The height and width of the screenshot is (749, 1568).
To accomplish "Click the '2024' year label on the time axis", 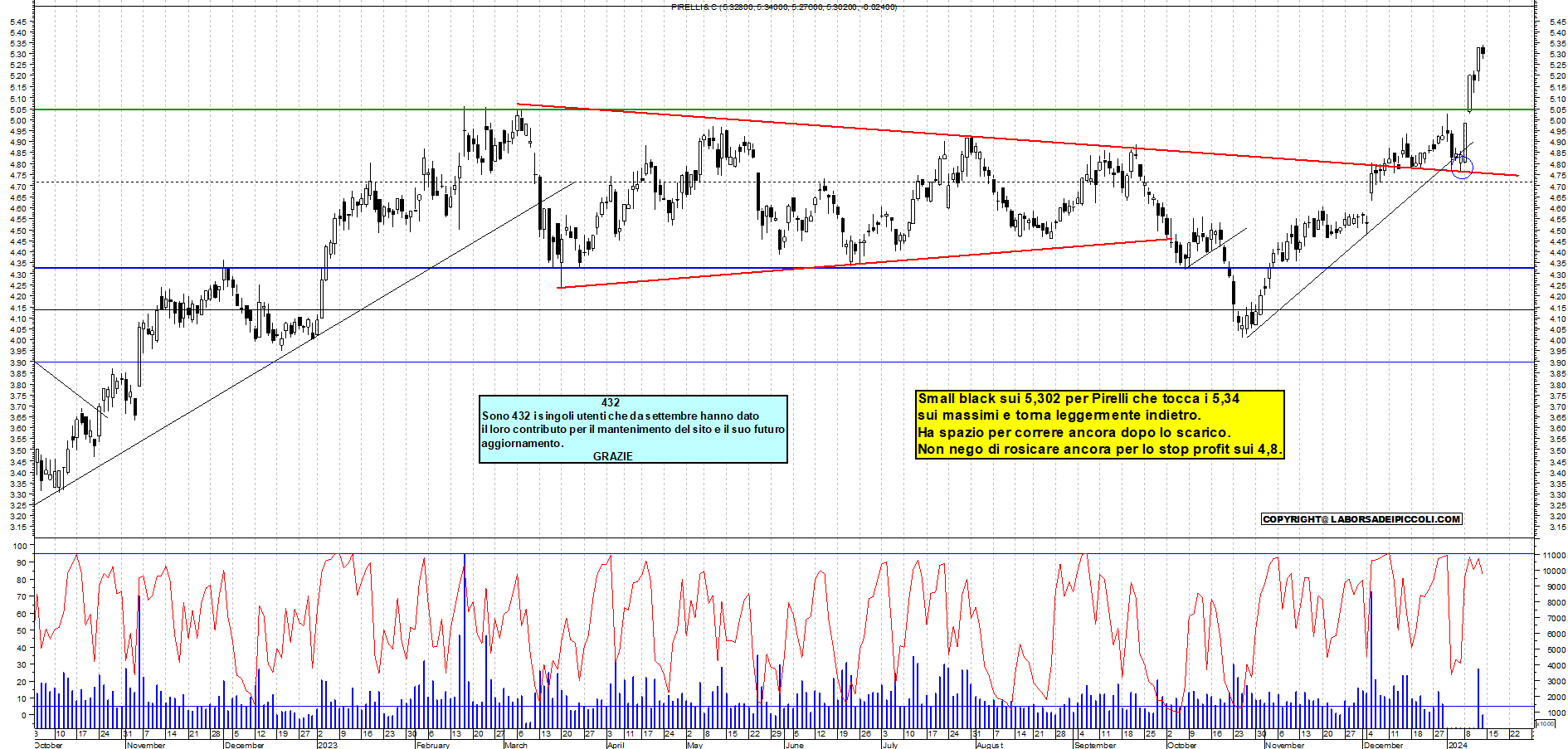I will (1457, 745).
